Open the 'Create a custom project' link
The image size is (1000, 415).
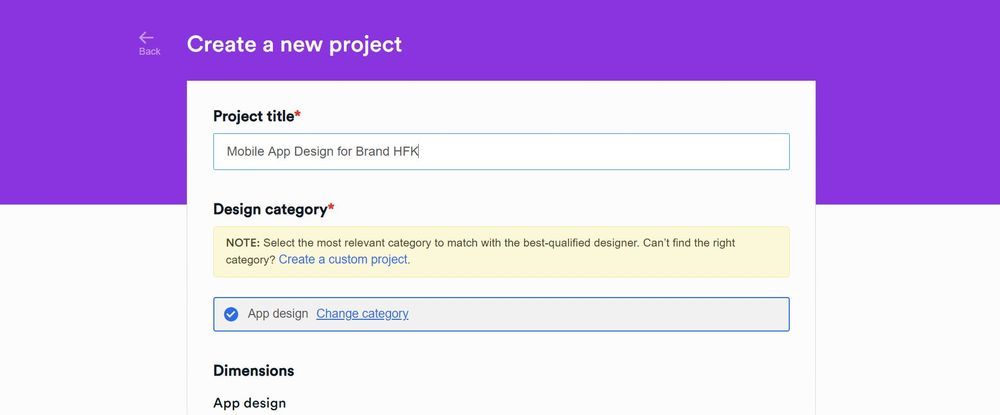[x=344, y=259]
